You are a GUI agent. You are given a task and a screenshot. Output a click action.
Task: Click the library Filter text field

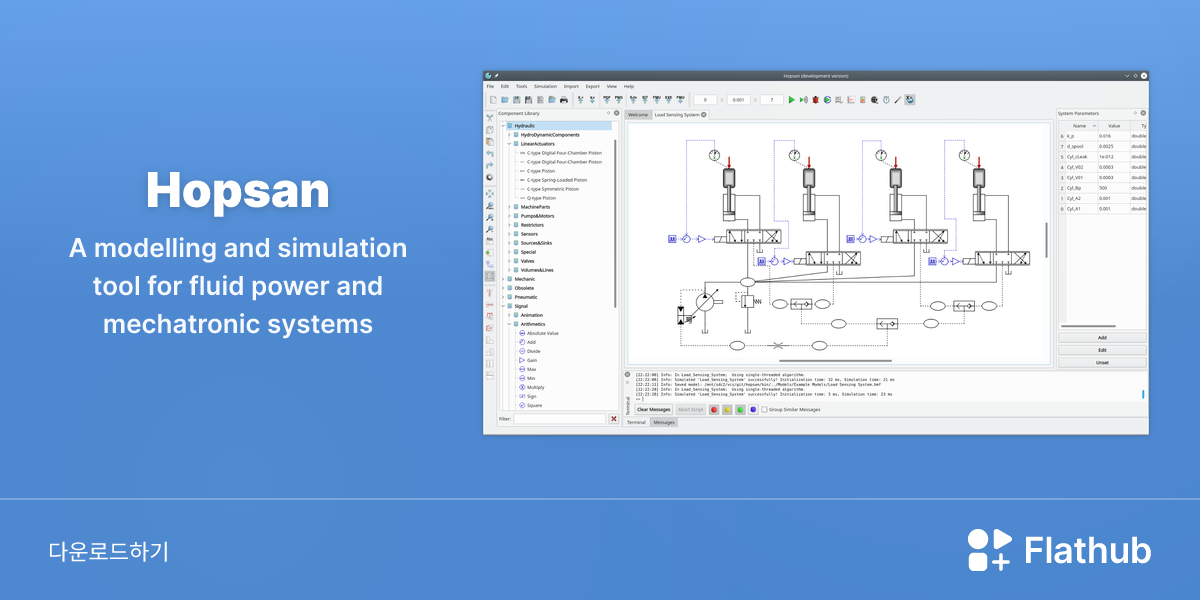[x=560, y=419]
